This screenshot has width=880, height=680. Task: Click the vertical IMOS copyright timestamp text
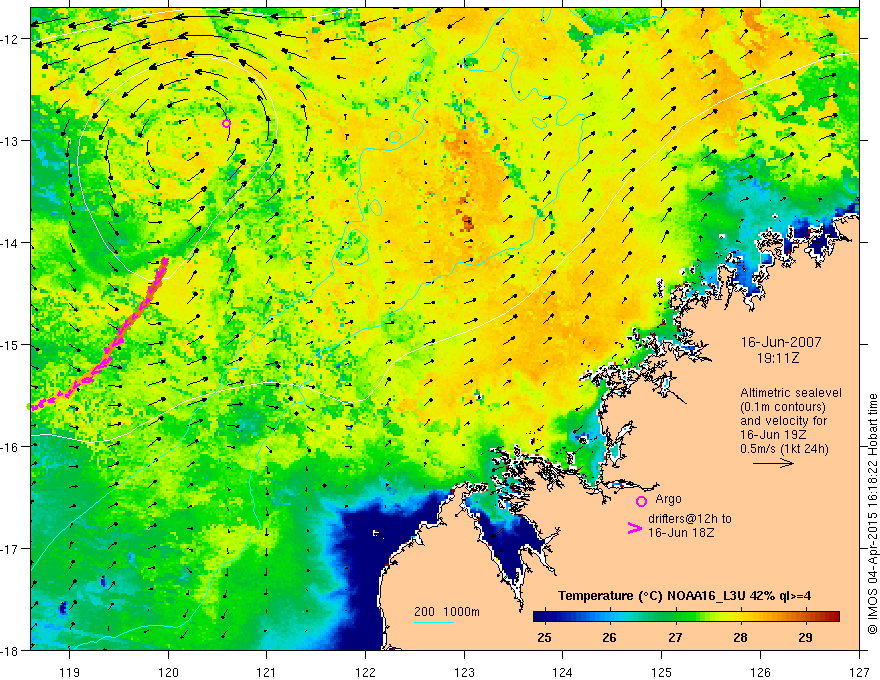(x=872, y=514)
